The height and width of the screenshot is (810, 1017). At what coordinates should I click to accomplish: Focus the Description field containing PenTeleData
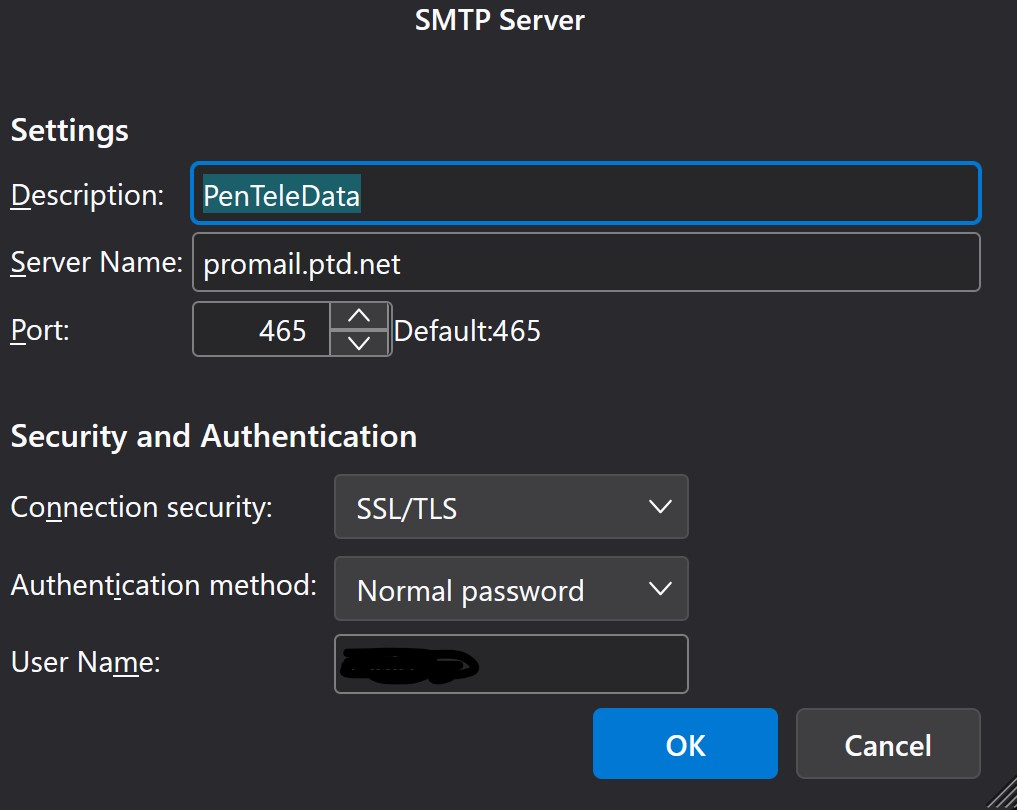pos(585,195)
